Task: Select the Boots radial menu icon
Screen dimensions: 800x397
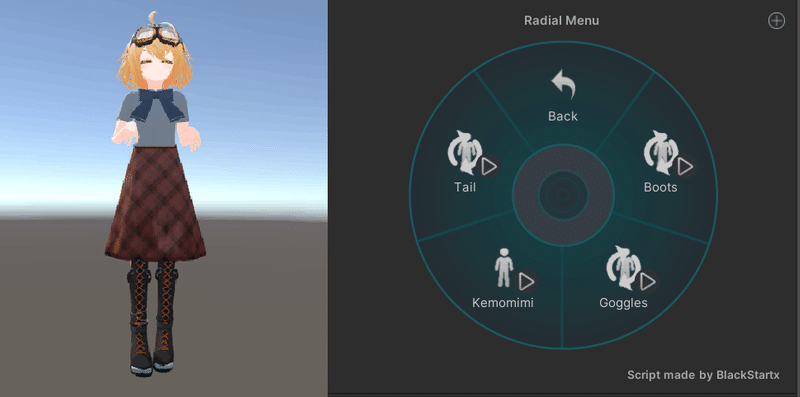Action: click(660, 153)
